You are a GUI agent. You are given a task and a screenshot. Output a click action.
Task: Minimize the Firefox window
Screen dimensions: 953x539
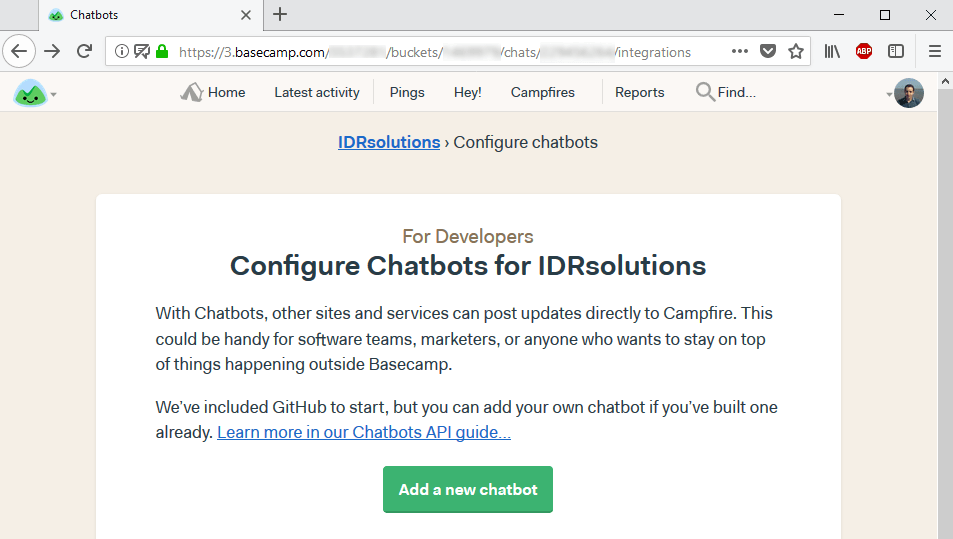[839, 15]
